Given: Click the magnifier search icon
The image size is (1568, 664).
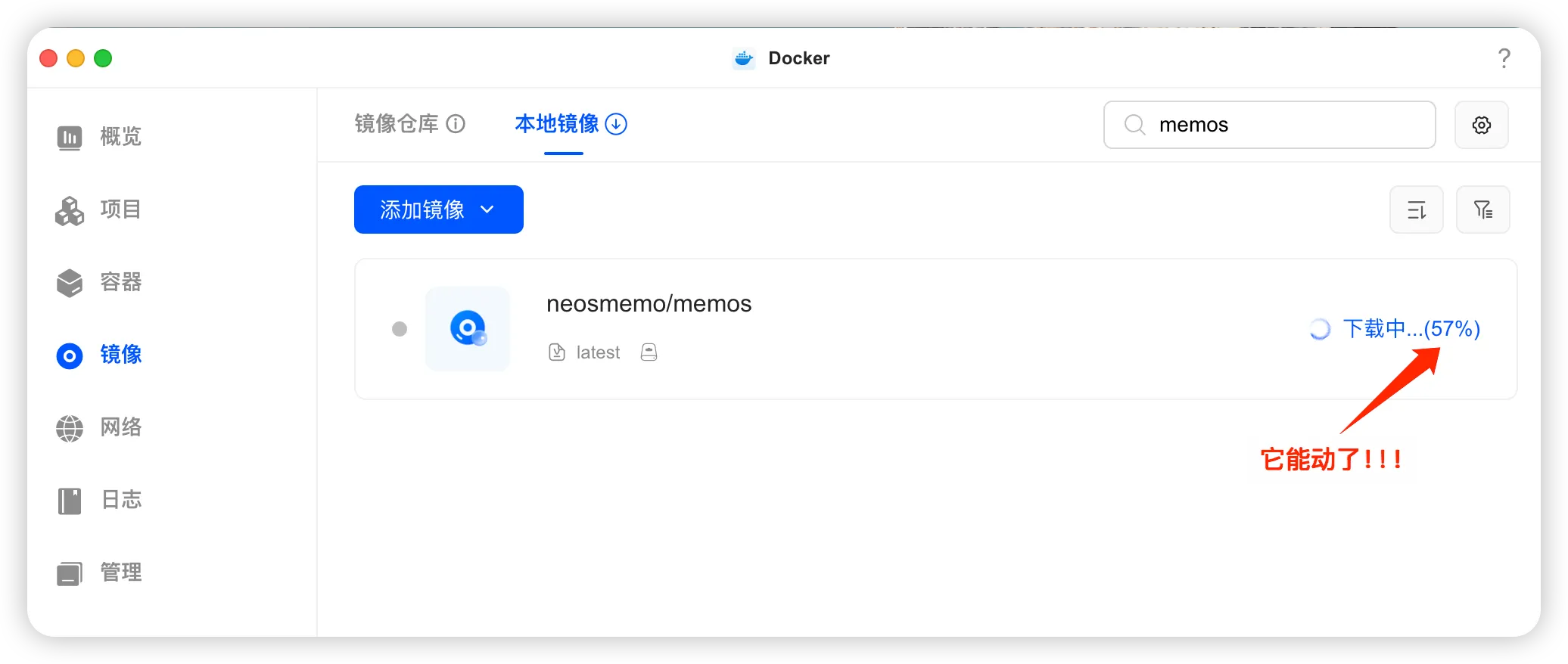Looking at the screenshot, I should 1134,125.
